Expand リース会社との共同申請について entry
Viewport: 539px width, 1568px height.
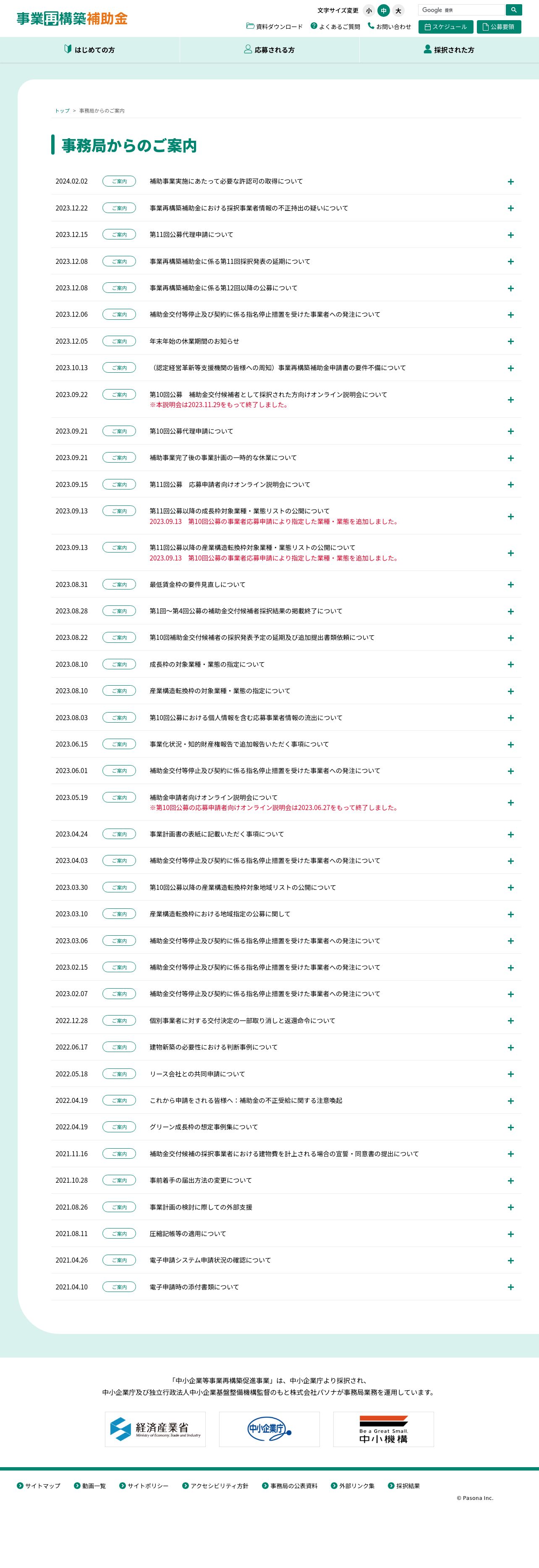coord(510,1074)
